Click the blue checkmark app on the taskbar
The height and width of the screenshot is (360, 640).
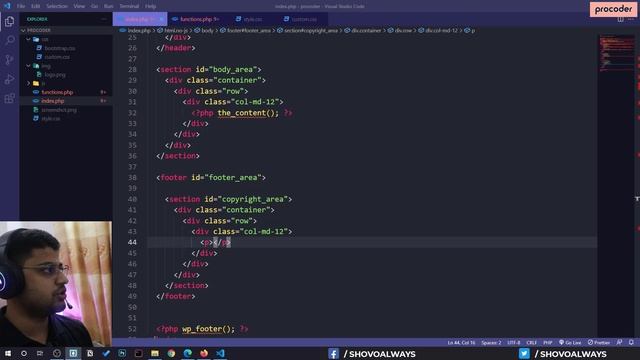click(106, 353)
